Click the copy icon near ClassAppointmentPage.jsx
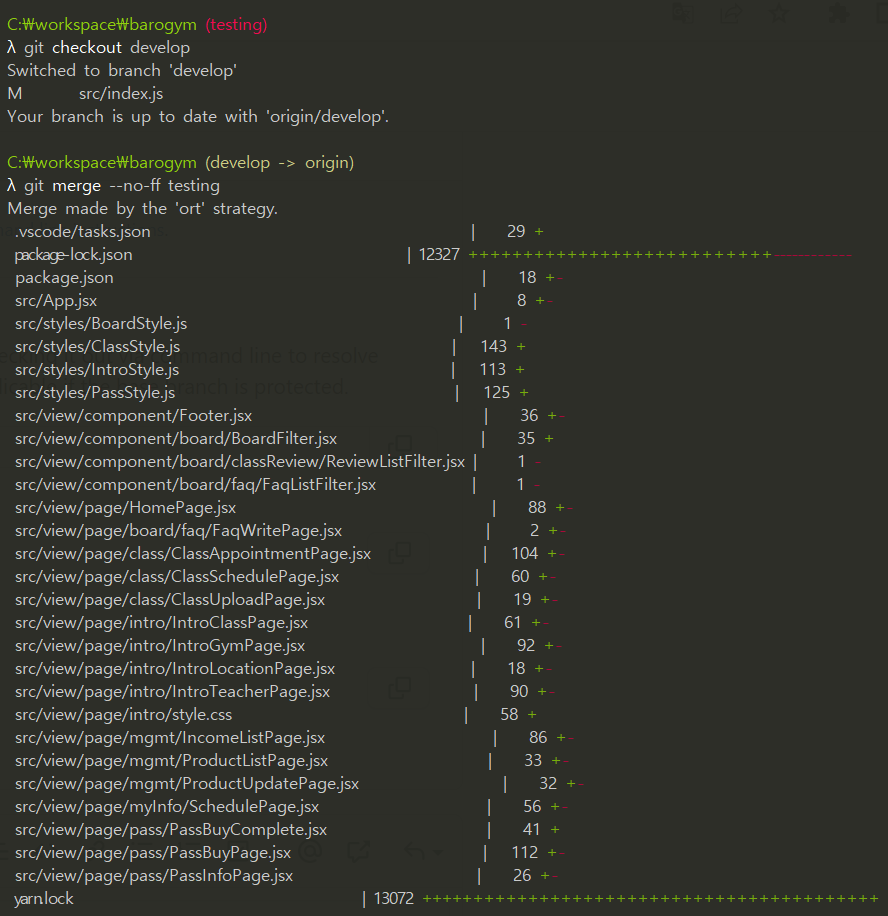Screen dimensions: 888x916 (x=400, y=554)
